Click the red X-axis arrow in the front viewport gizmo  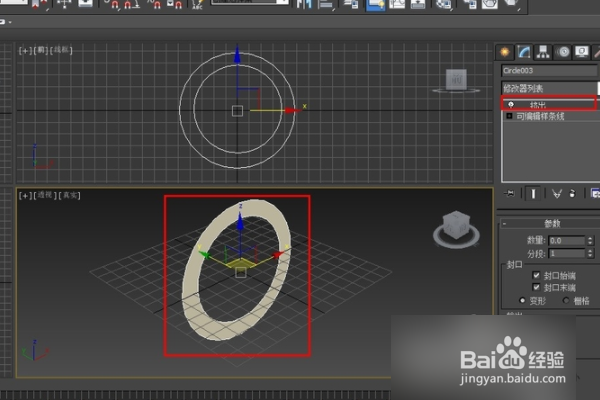293,111
